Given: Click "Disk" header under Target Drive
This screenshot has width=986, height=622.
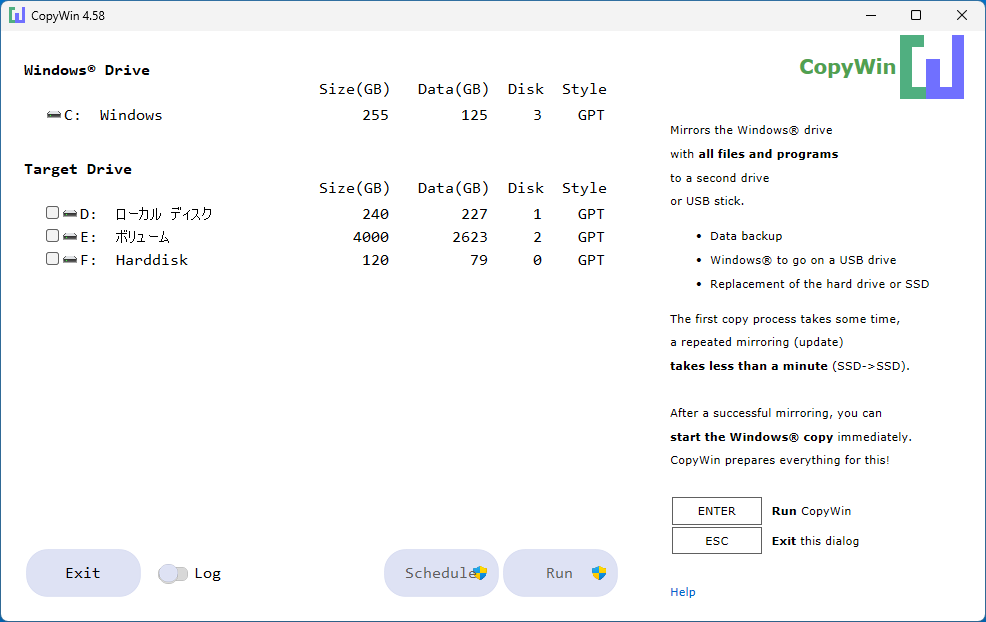Looking at the screenshot, I should [526, 188].
